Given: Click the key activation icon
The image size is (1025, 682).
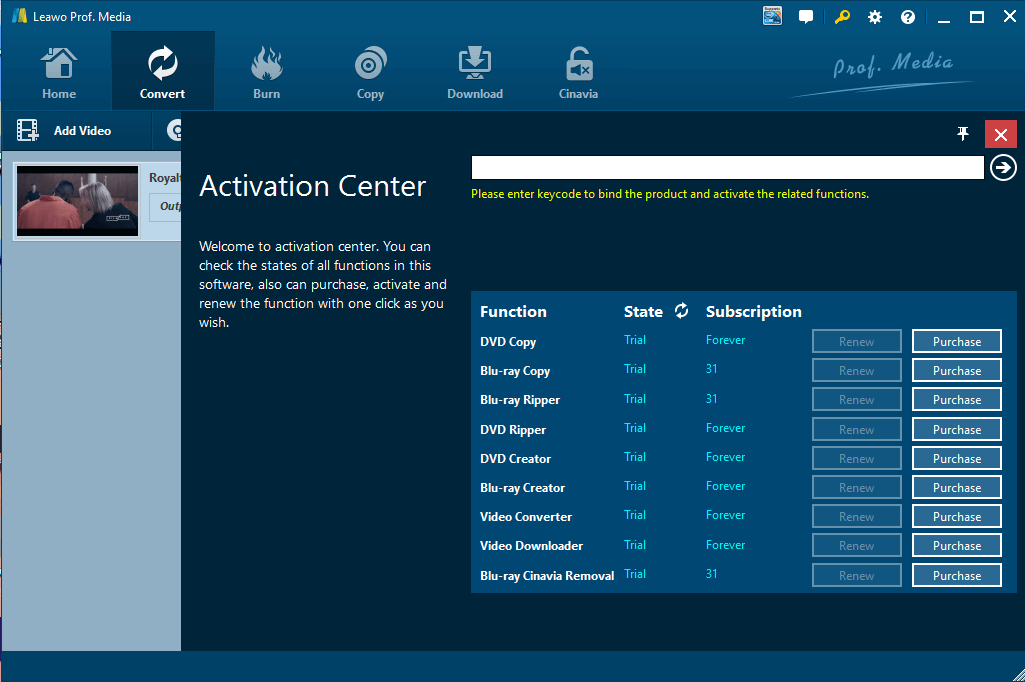Looking at the screenshot, I should pyautogui.click(x=842, y=16).
